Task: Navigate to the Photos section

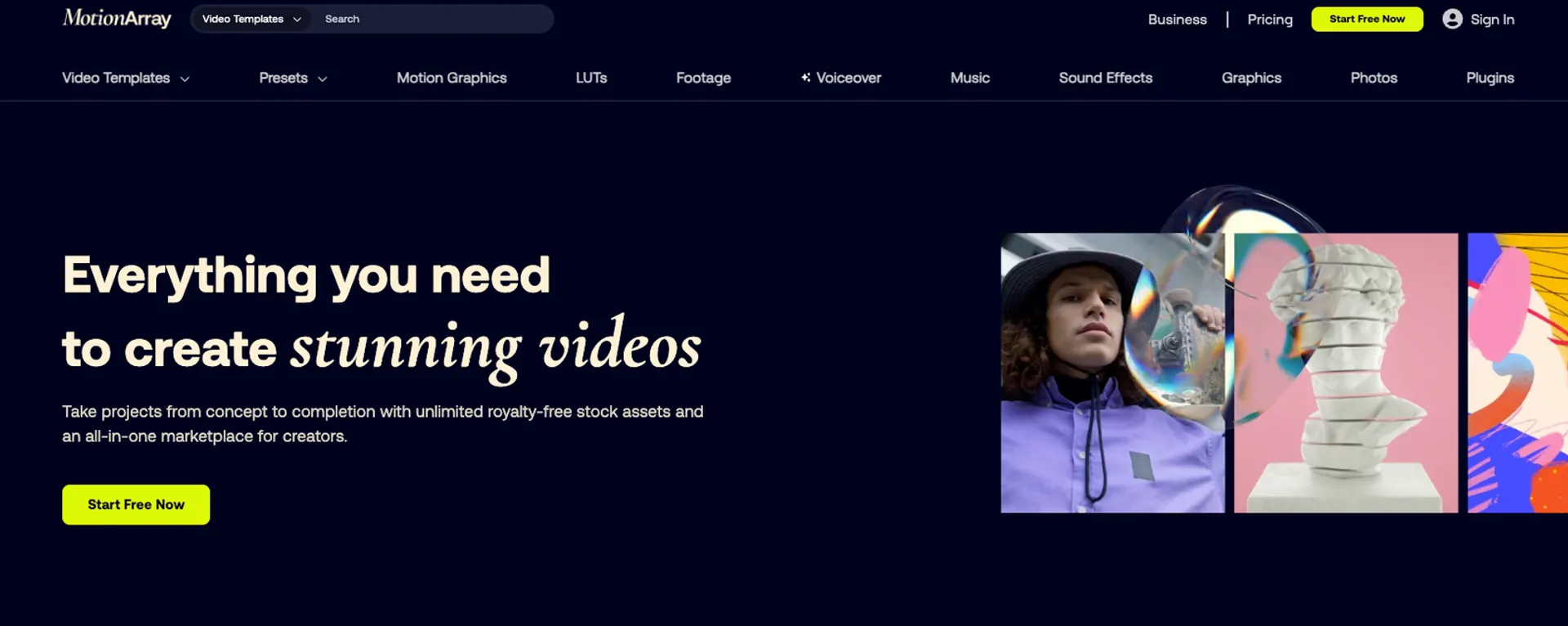Action: pyautogui.click(x=1374, y=78)
